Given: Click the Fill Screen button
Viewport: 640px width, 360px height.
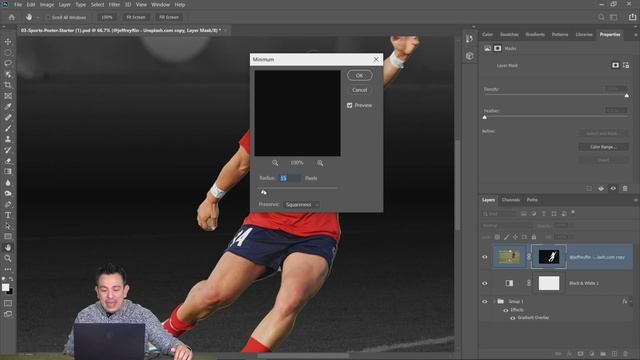Looking at the screenshot, I should pos(169,17).
